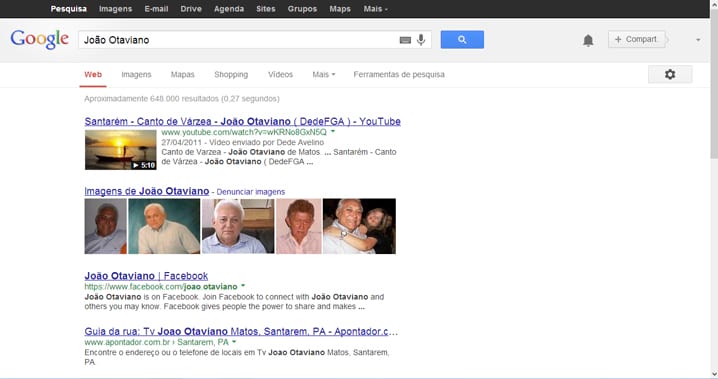The width and height of the screenshot is (718, 379).
Task: Switch to the Vídeos search tab
Action: tap(280, 74)
